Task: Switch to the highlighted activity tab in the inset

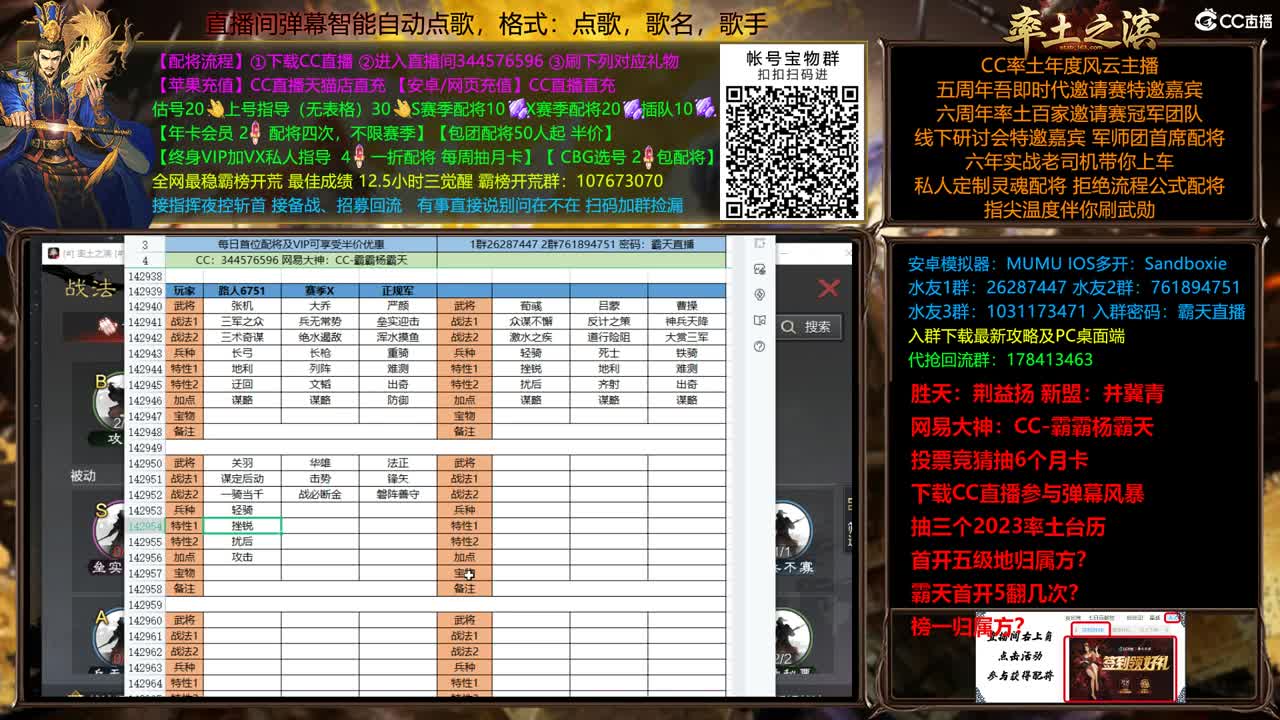Action: (x=1091, y=629)
